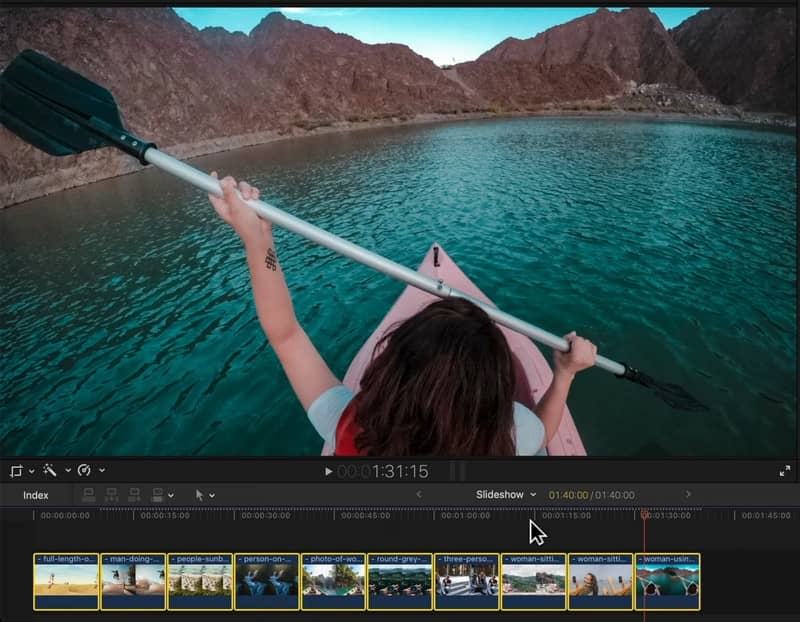Expand the Select tool dropdown chevron

211,496
